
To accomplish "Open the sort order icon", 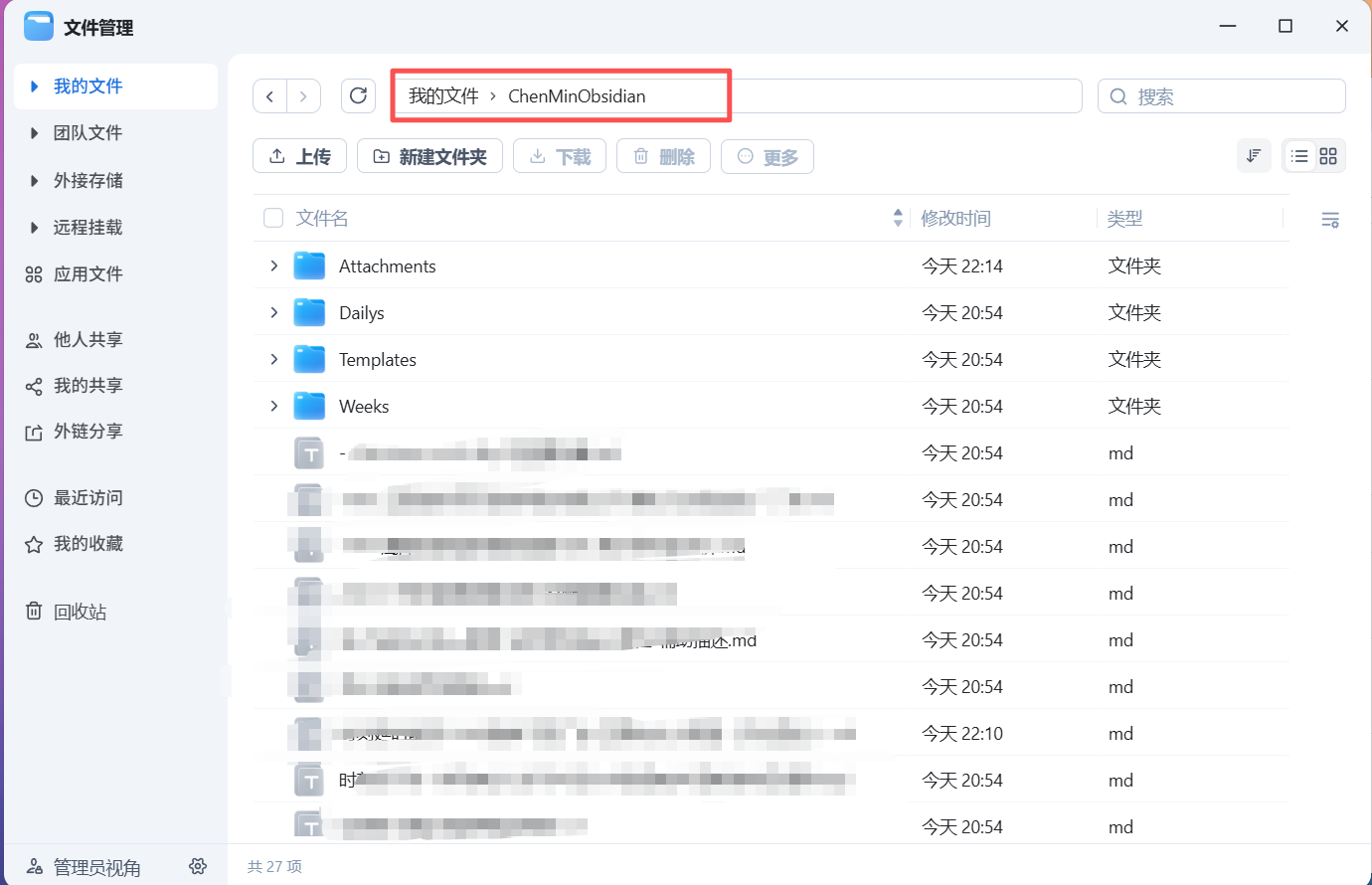I will pos(1254,156).
